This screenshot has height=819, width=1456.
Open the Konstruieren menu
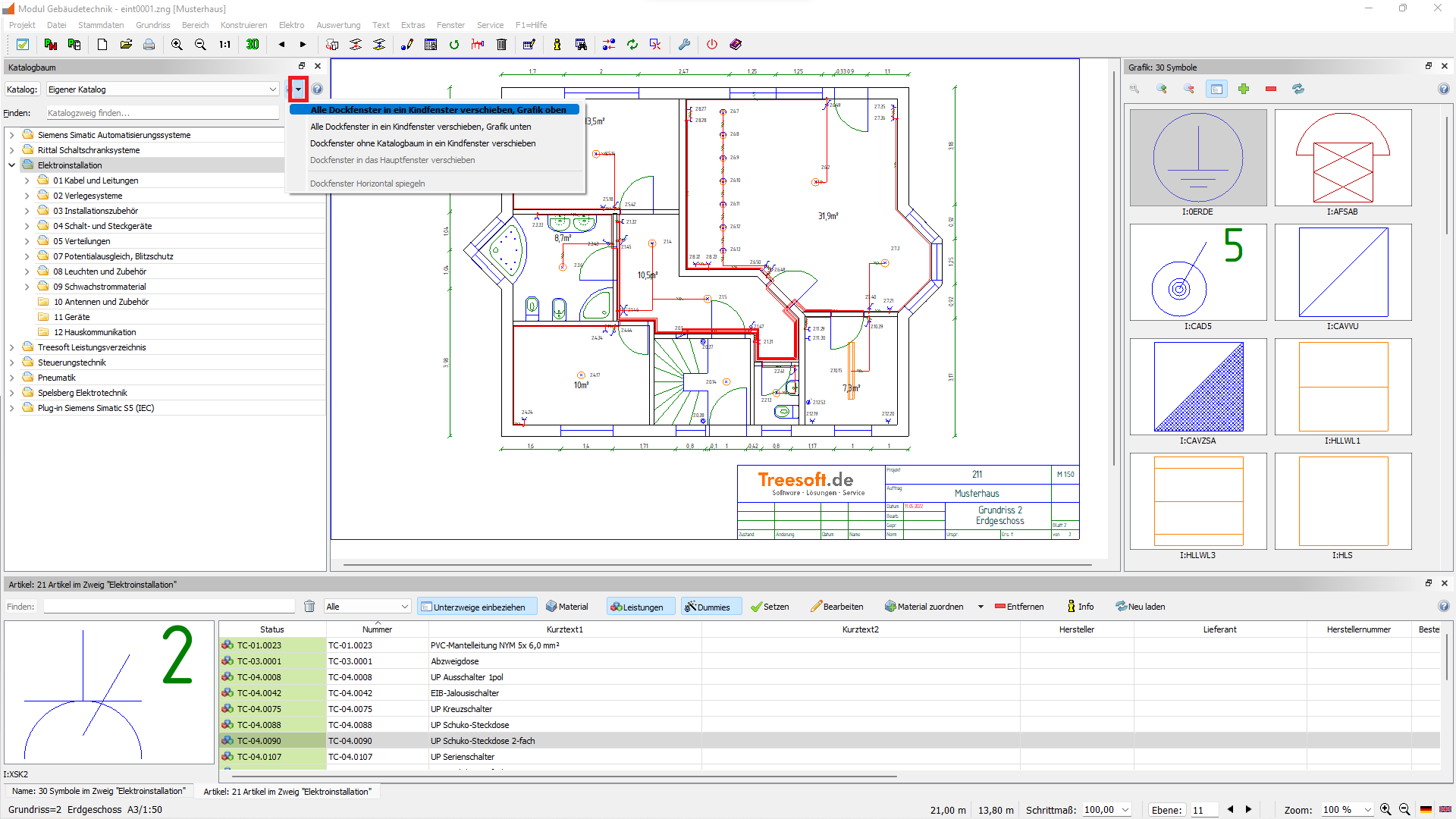click(243, 25)
